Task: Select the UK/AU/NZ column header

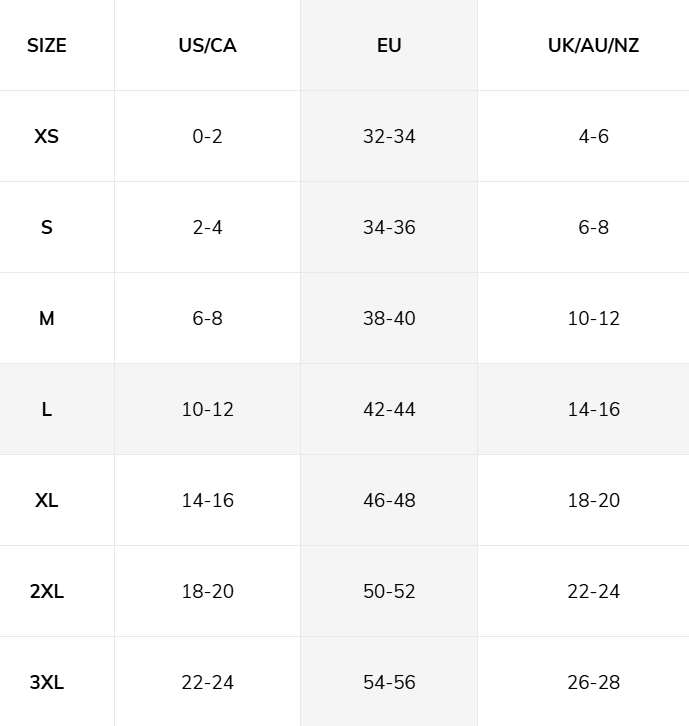Action: (x=593, y=45)
